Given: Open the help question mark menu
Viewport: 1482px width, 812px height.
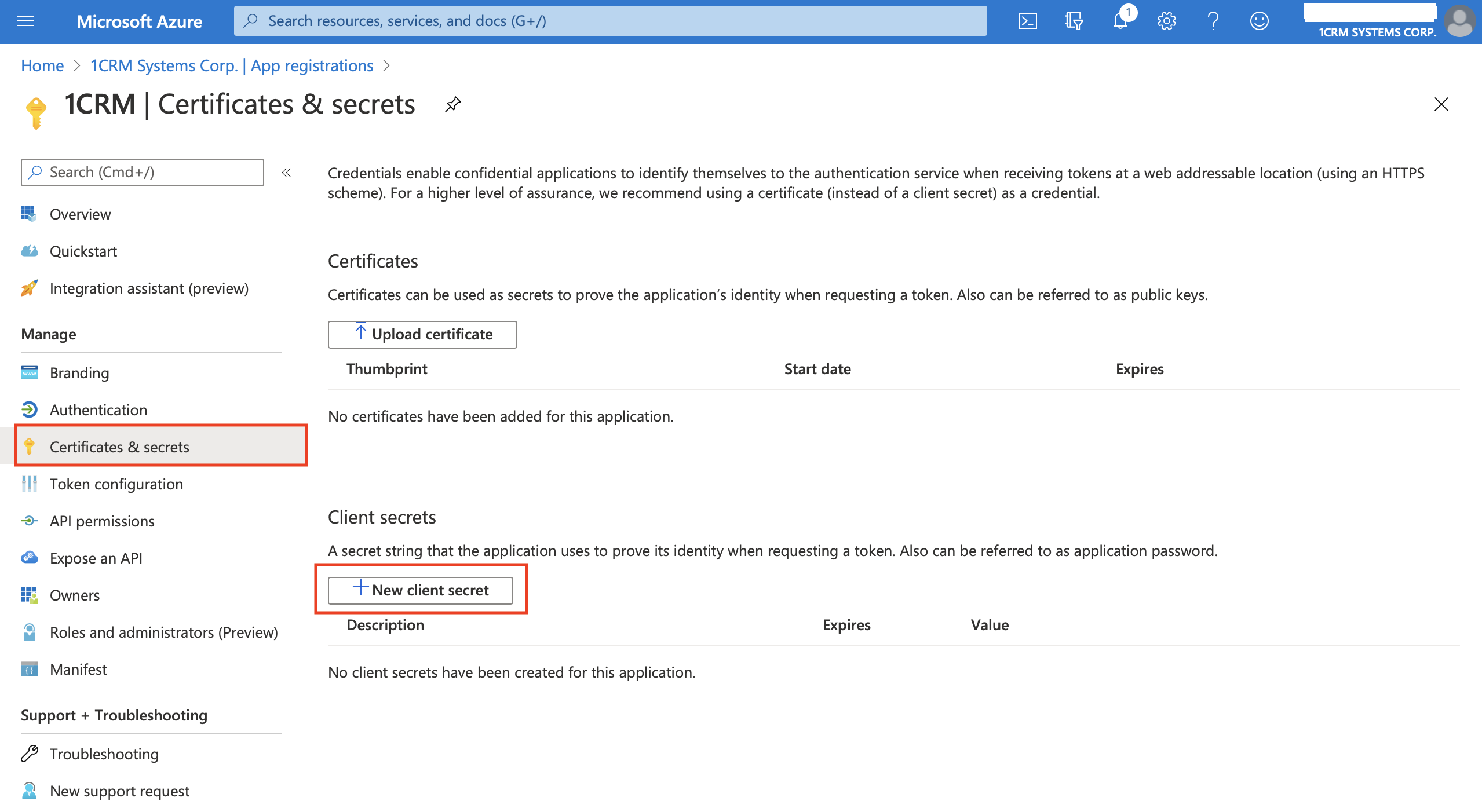Looking at the screenshot, I should tap(1213, 21).
